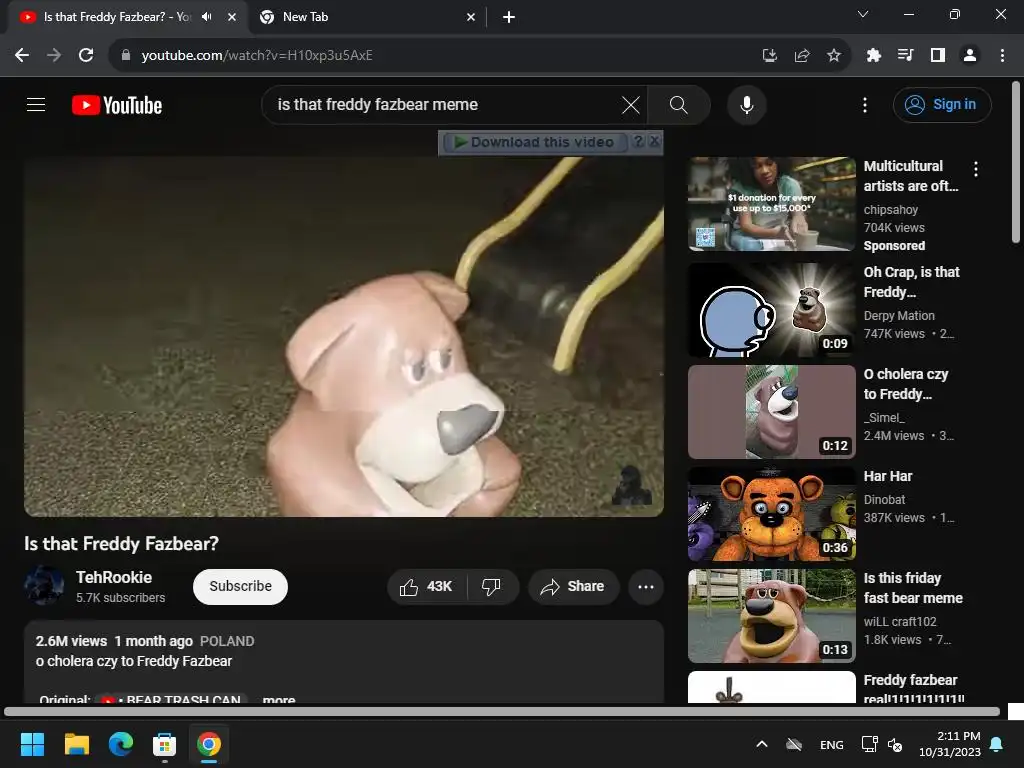Open TehRookie channel name link

click(114, 577)
